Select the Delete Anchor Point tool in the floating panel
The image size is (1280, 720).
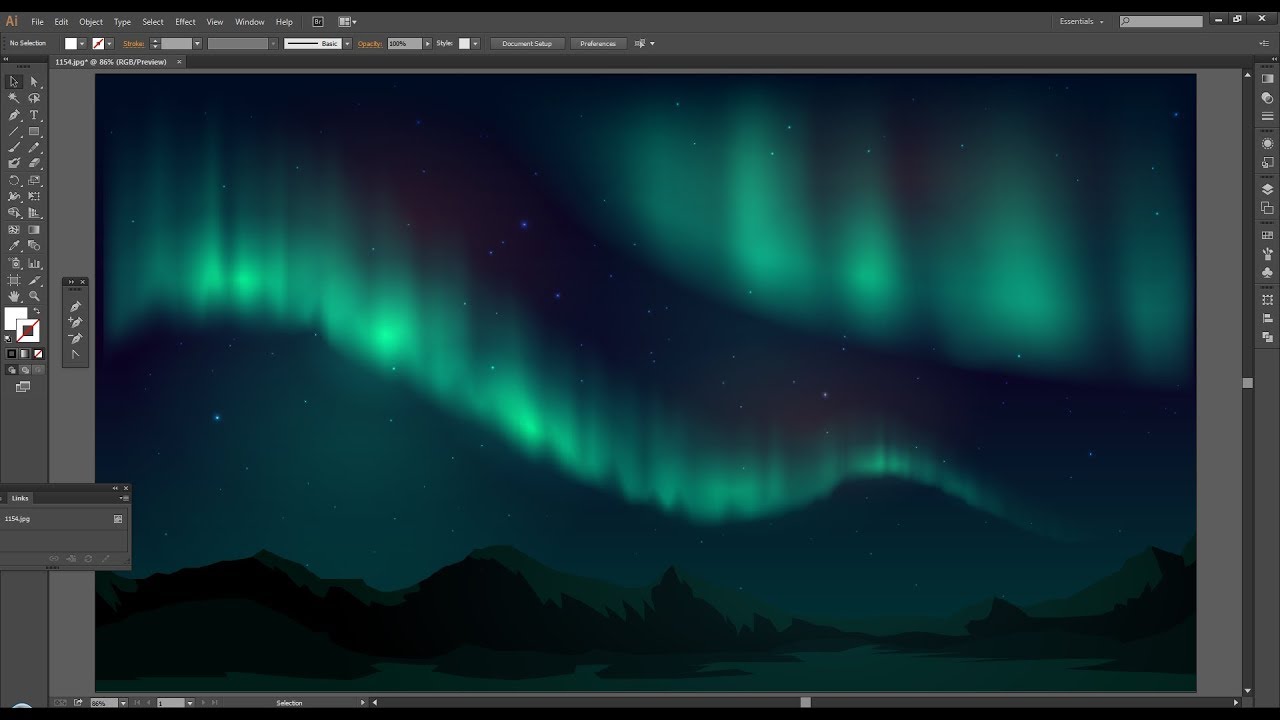(x=75, y=338)
